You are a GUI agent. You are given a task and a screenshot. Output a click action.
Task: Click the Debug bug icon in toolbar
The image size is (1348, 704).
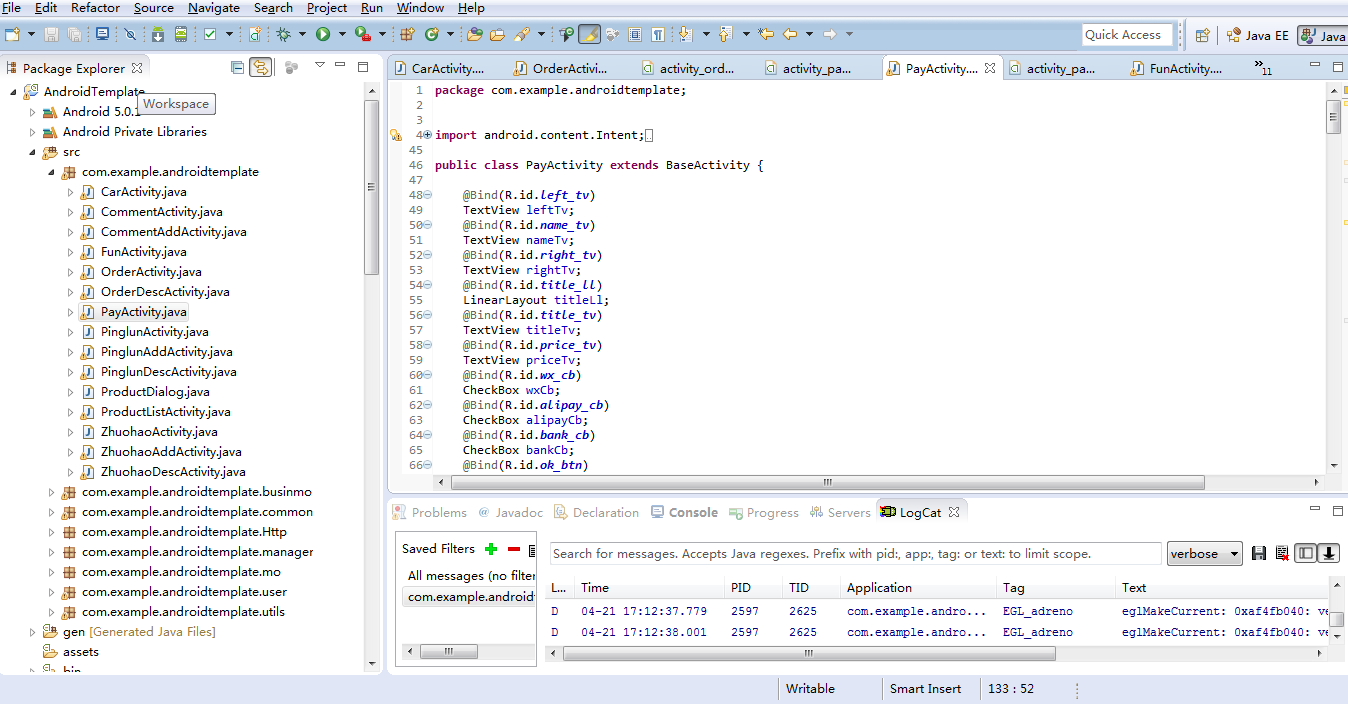tap(284, 34)
